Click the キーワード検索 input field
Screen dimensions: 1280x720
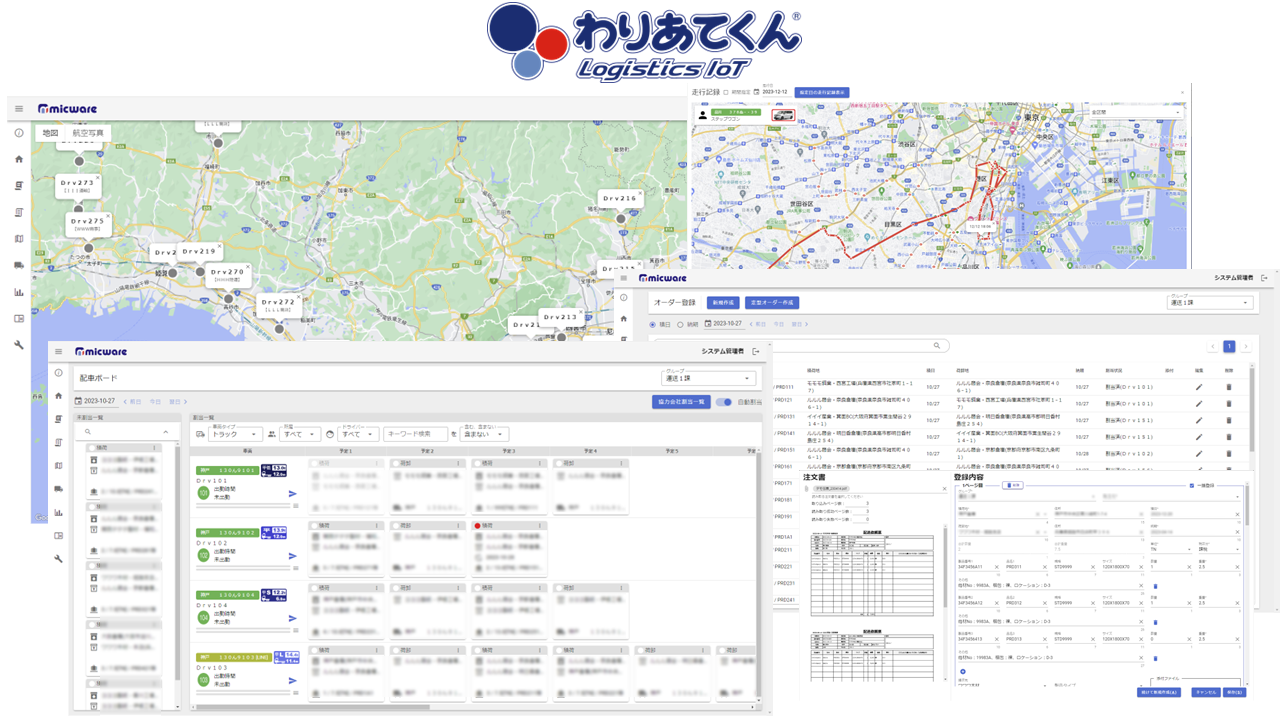(415, 434)
